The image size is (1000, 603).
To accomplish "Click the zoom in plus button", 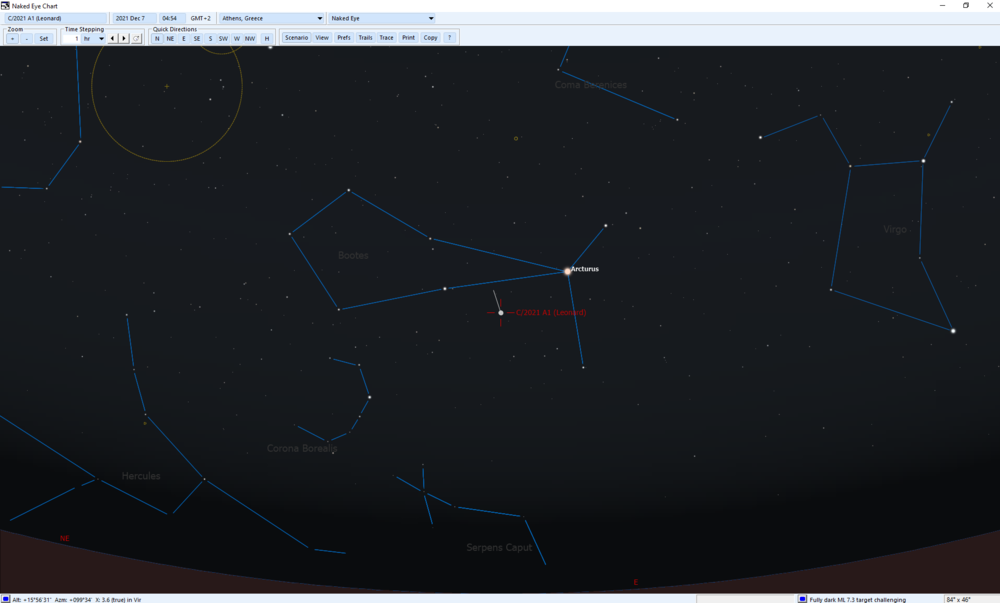I will pos(12,38).
